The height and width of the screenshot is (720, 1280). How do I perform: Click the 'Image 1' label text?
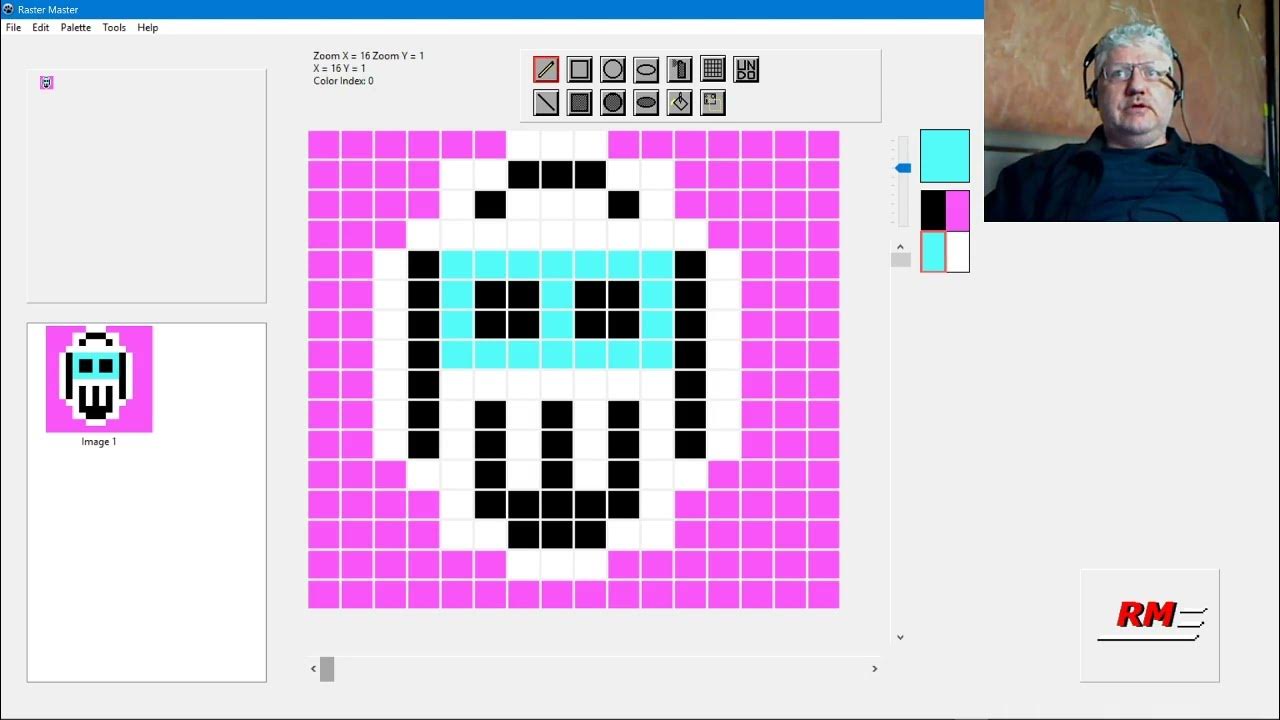[99, 441]
